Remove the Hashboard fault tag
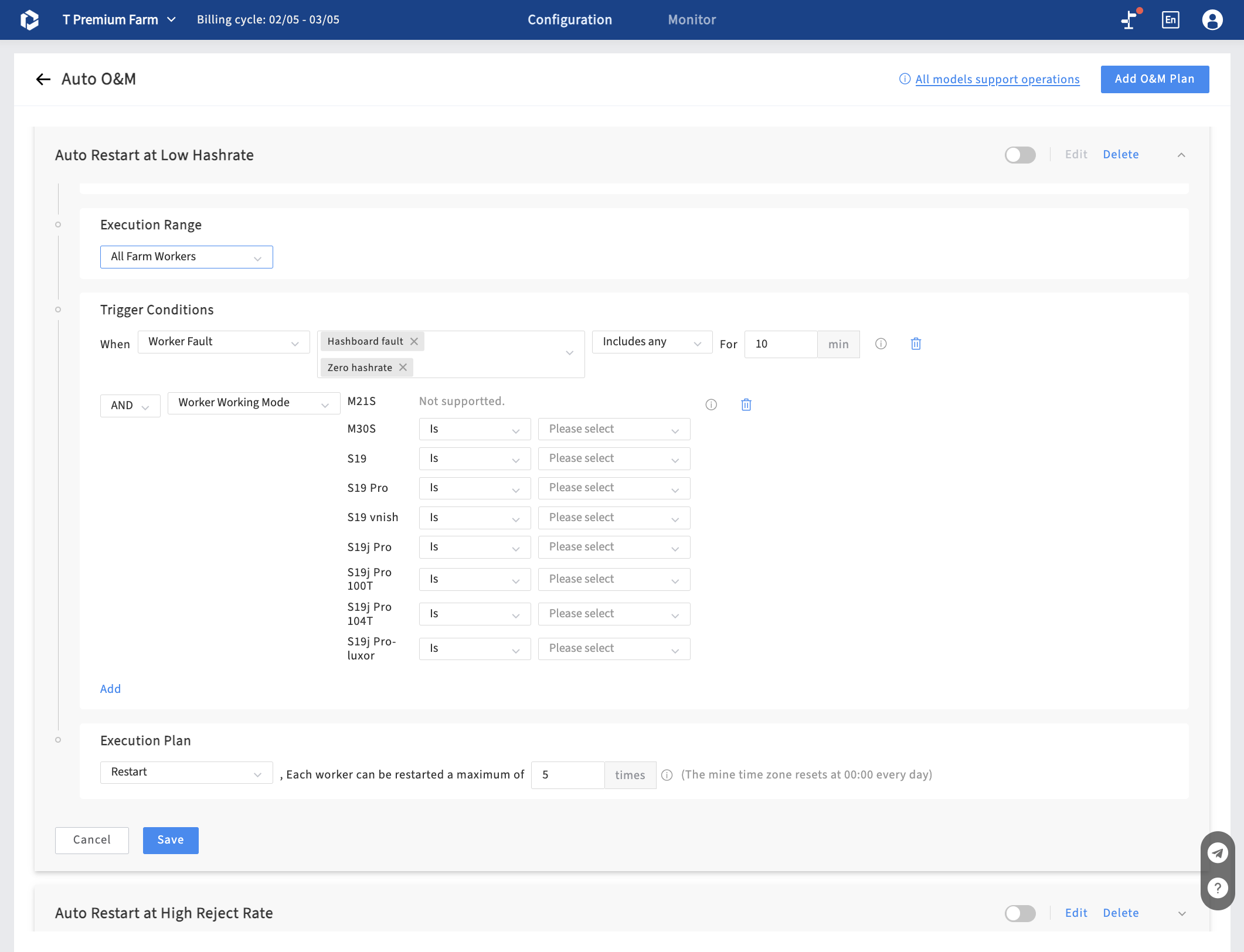 (414, 341)
